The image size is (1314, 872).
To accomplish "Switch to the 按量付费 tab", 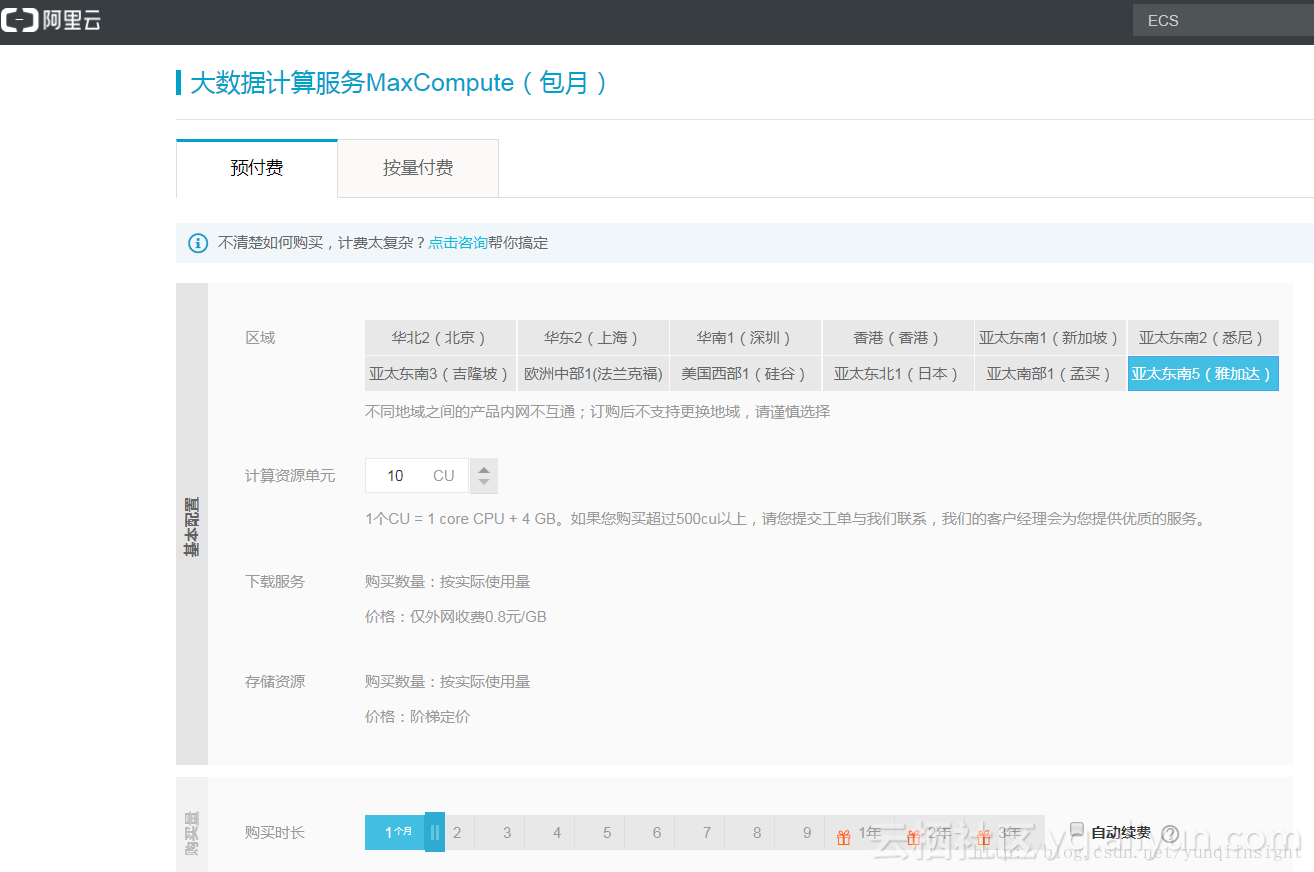I will (x=418, y=168).
